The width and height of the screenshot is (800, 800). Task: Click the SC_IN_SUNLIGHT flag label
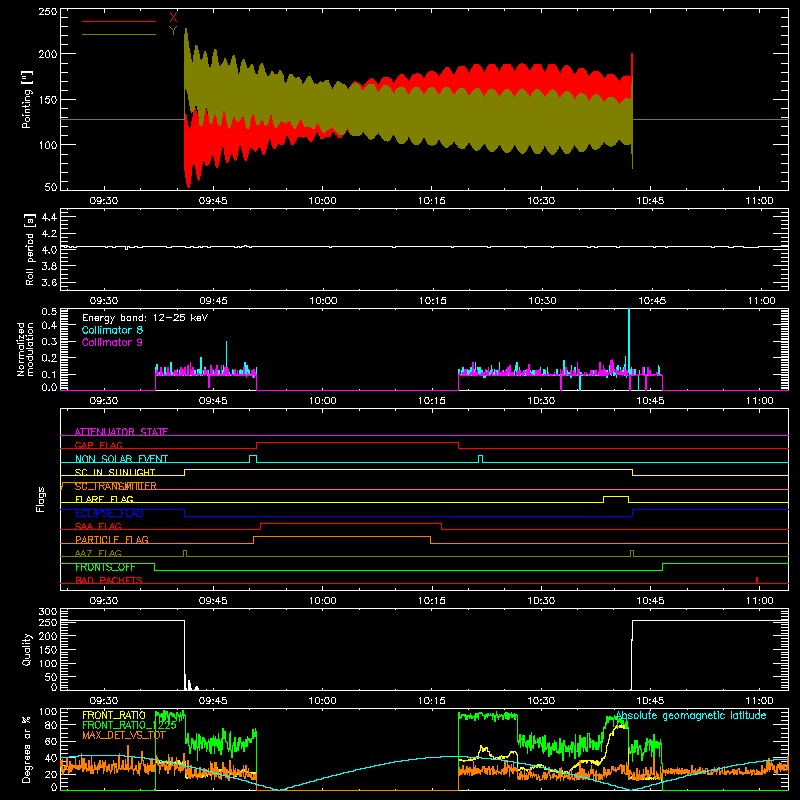click(115, 472)
